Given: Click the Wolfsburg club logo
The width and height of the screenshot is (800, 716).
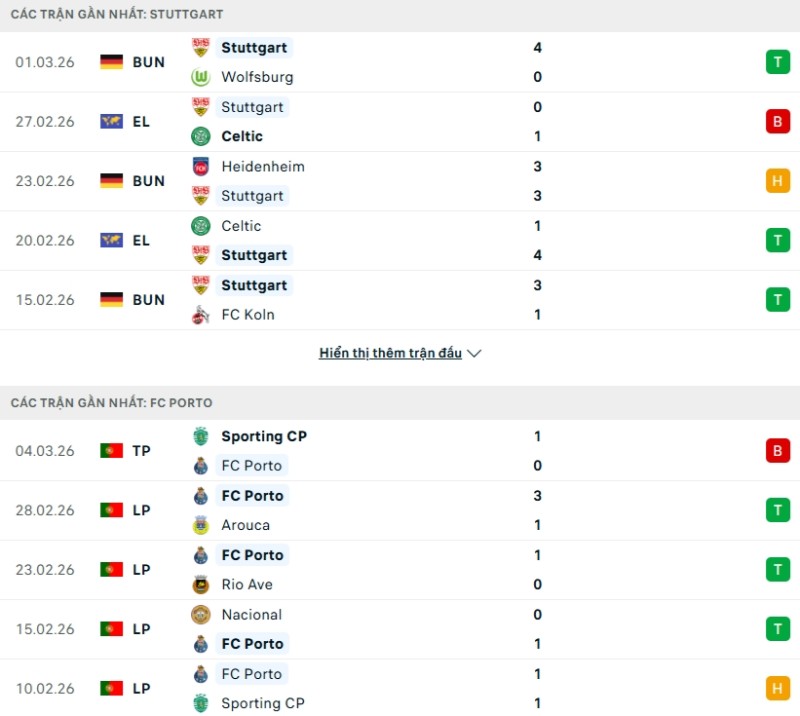Looking at the screenshot, I should pos(201,77).
